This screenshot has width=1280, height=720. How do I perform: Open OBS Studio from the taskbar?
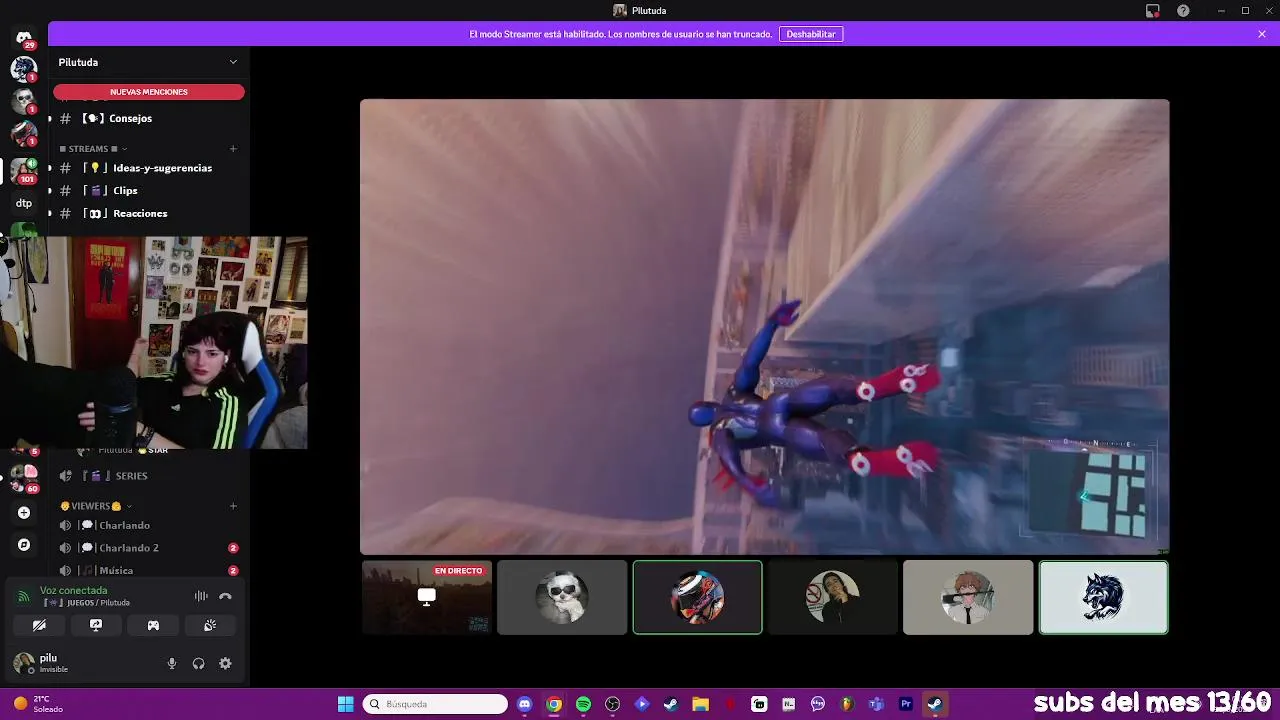[612, 704]
